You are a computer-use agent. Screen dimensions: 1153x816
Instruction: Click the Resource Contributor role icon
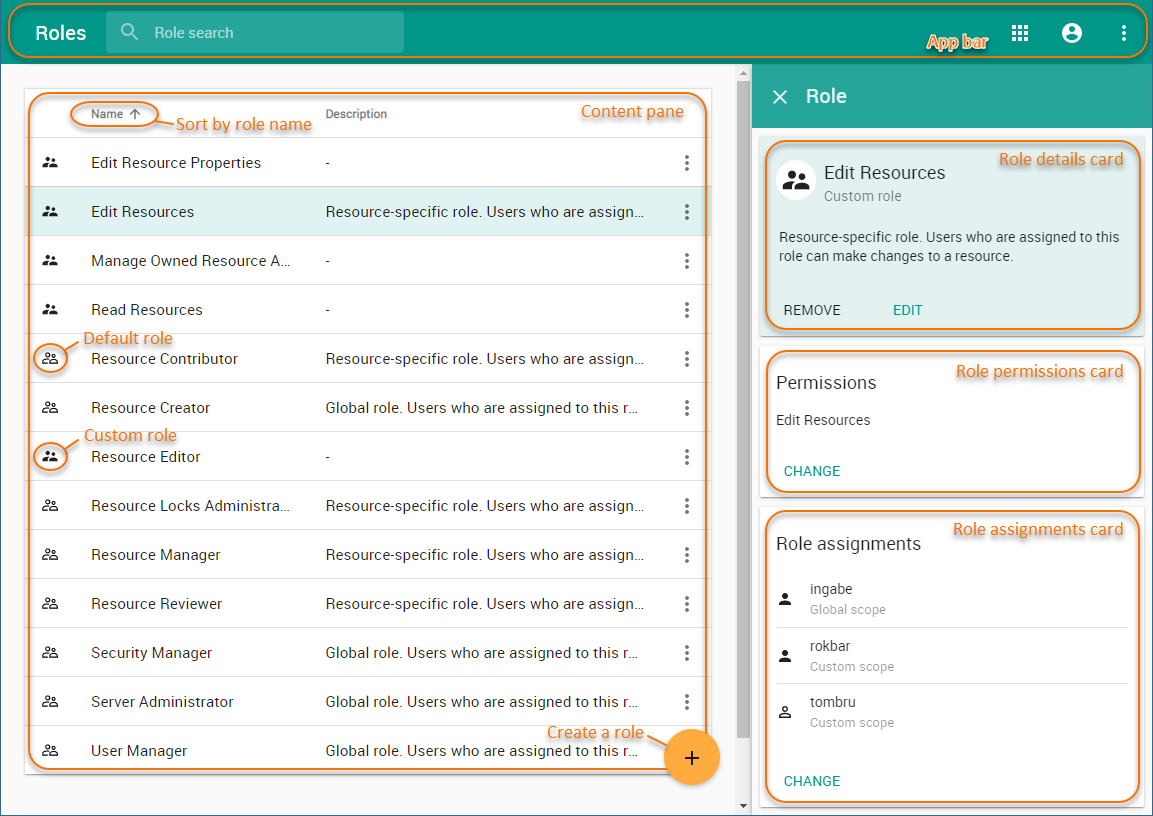coord(50,358)
